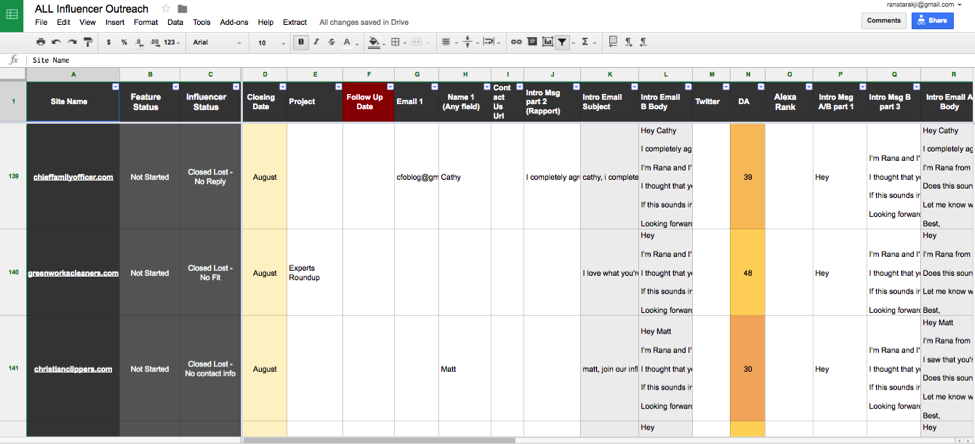Screen dimensions: 975x444
Task: Toggle strikethrough formatting
Action: click(x=331, y=42)
